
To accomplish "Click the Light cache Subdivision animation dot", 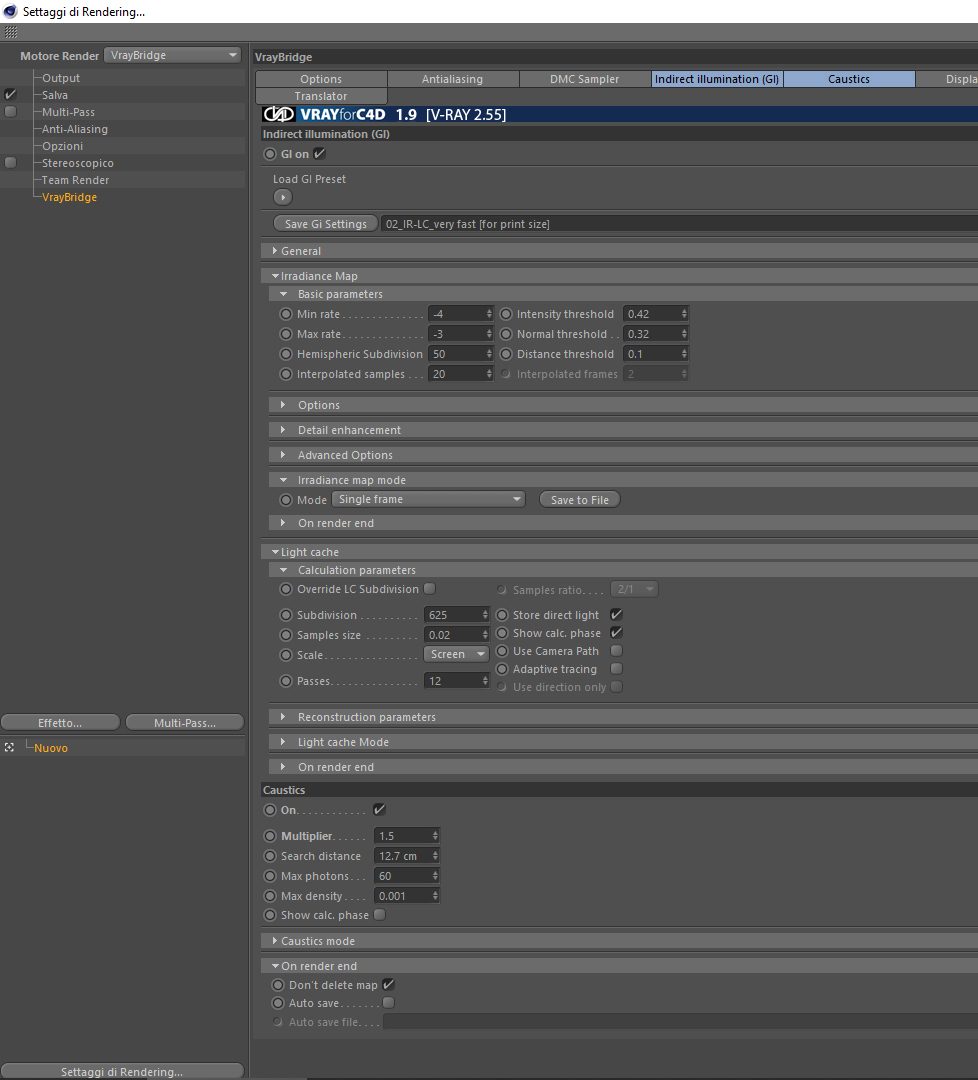I will [x=286, y=615].
